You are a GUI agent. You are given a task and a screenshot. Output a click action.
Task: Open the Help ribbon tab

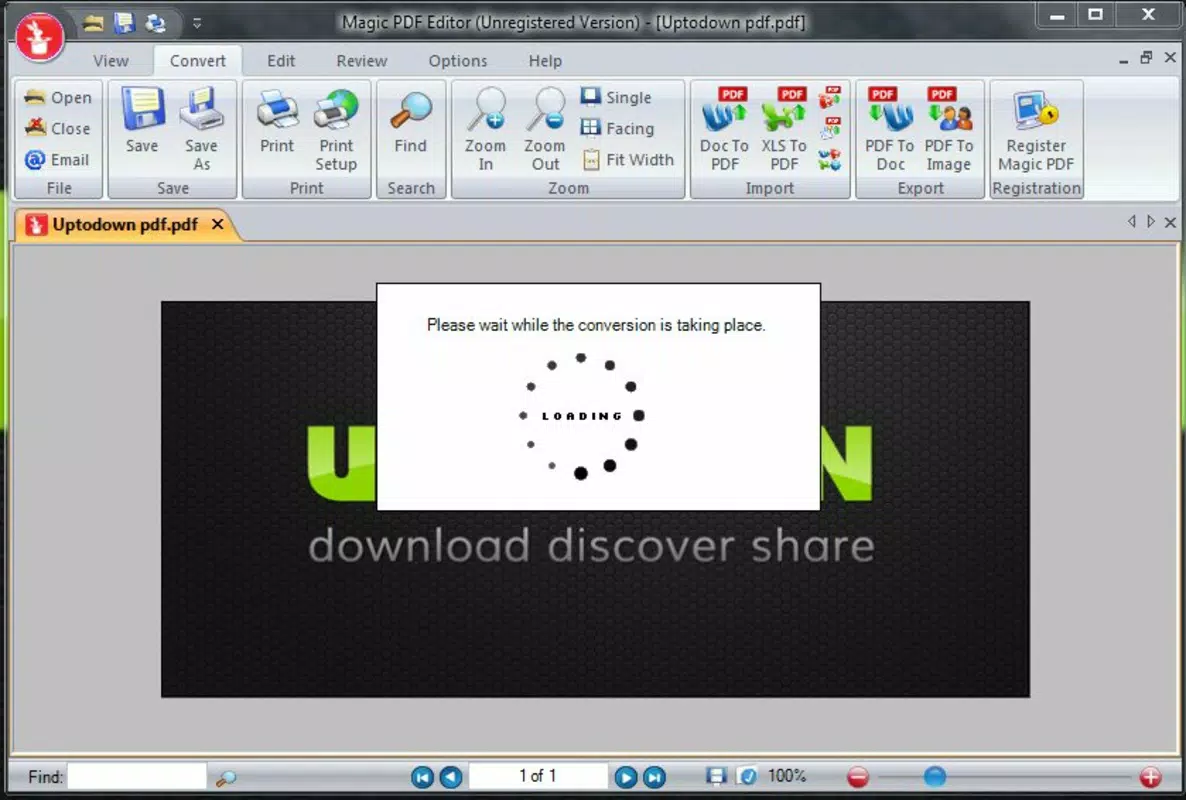pos(545,60)
